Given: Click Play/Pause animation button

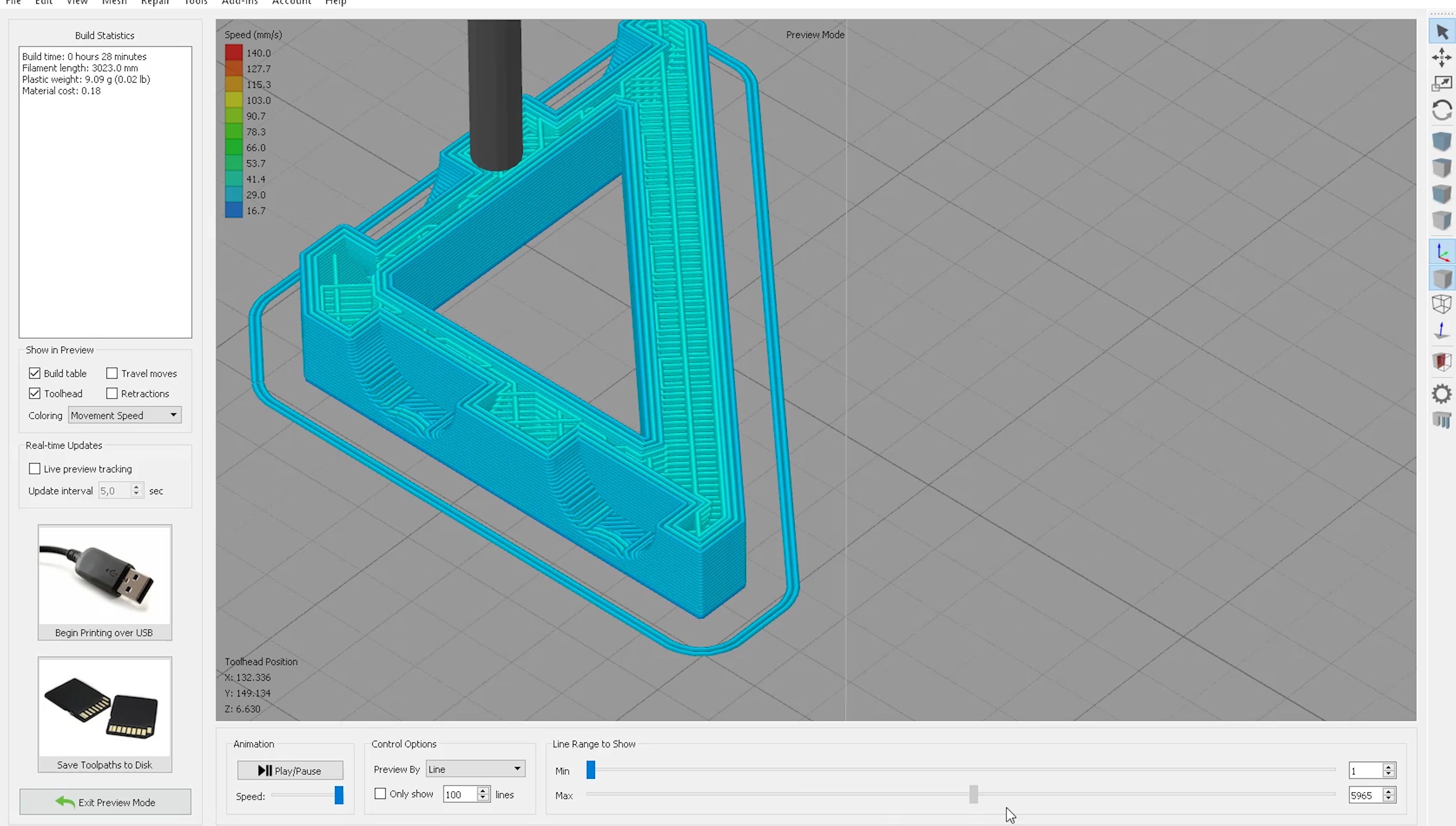Looking at the screenshot, I should (289, 770).
